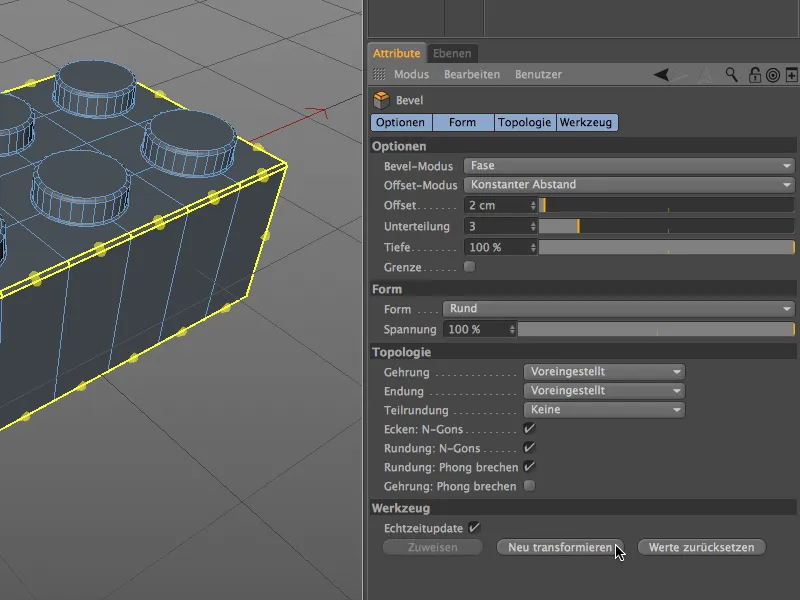The image size is (800, 600).
Task: Open the Benutzer menu
Action: (538, 74)
